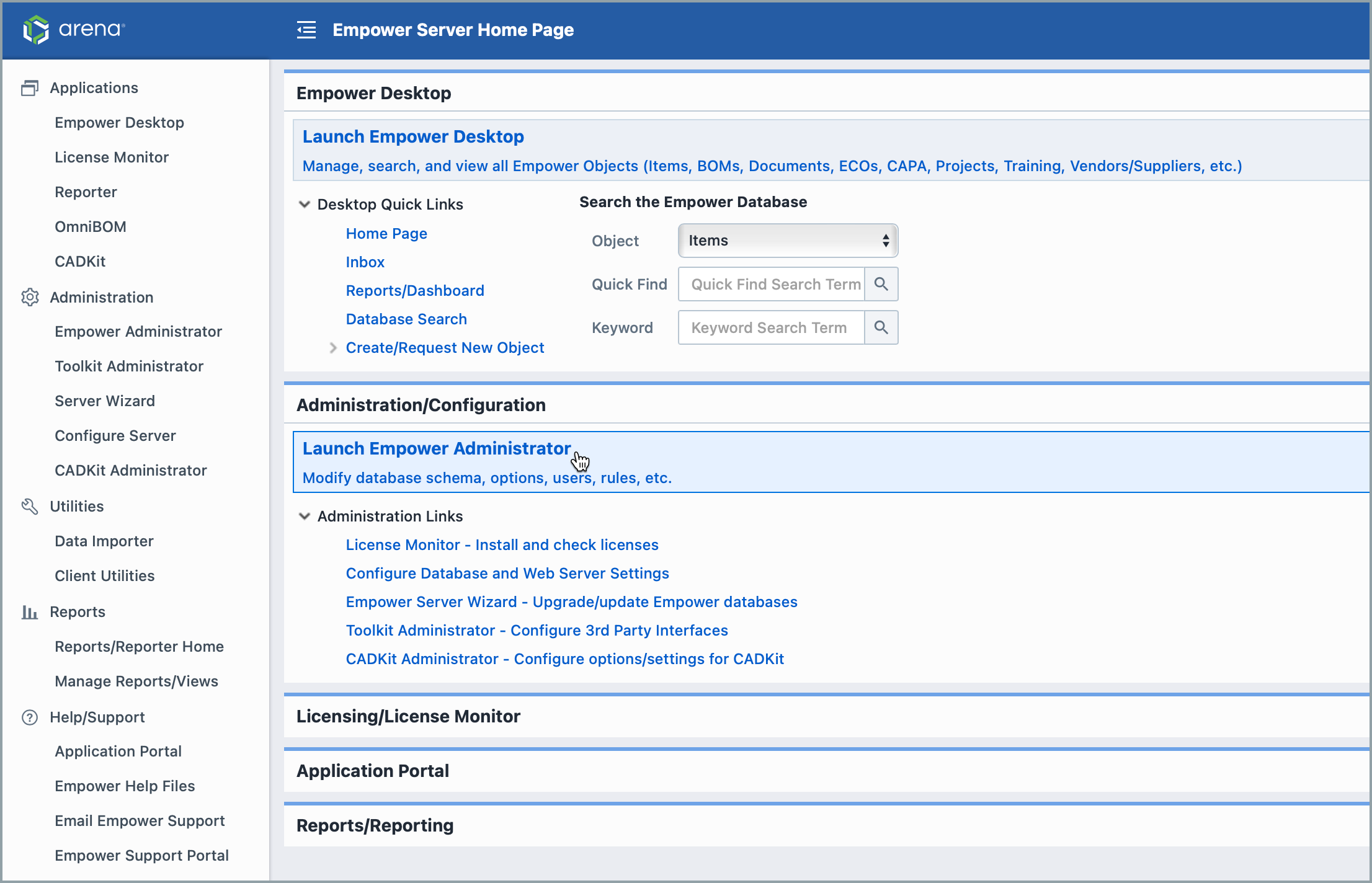Select Configure Server in the sidebar
1372x883 pixels.
115,436
